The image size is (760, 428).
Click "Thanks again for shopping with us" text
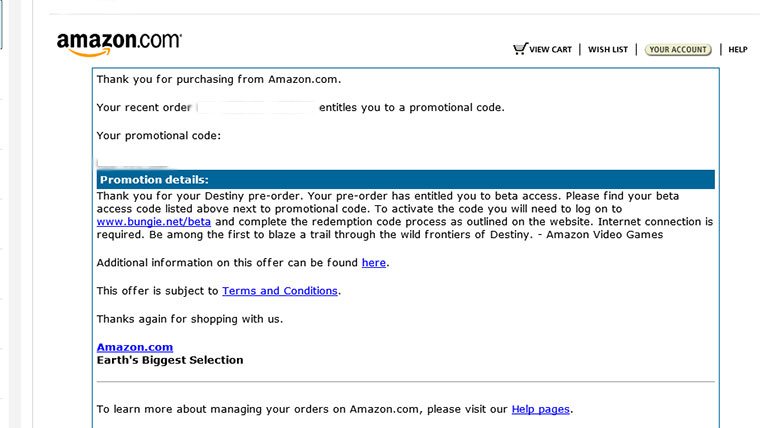(189, 319)
